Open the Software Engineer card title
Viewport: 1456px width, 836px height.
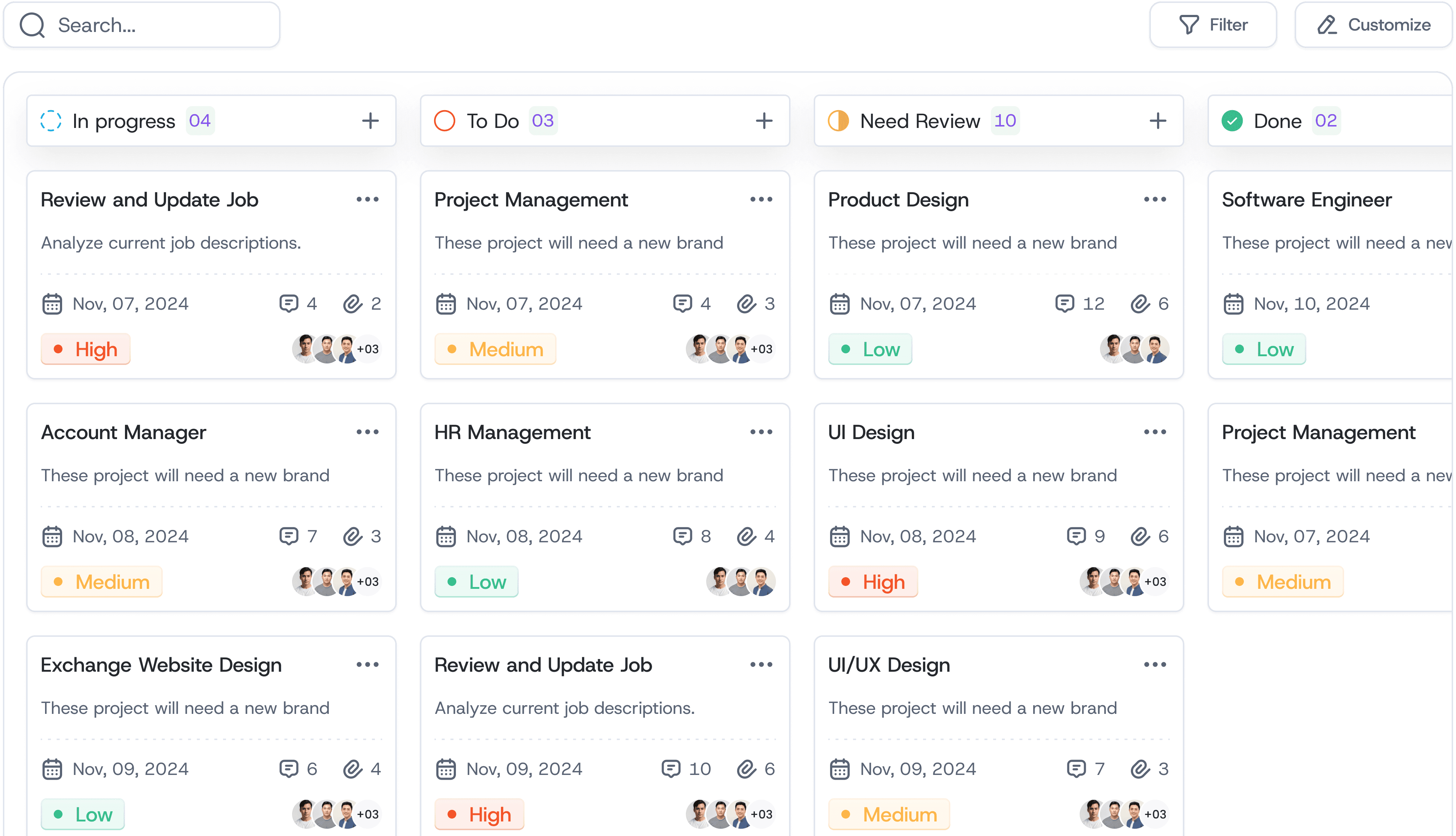point(1306,200)
